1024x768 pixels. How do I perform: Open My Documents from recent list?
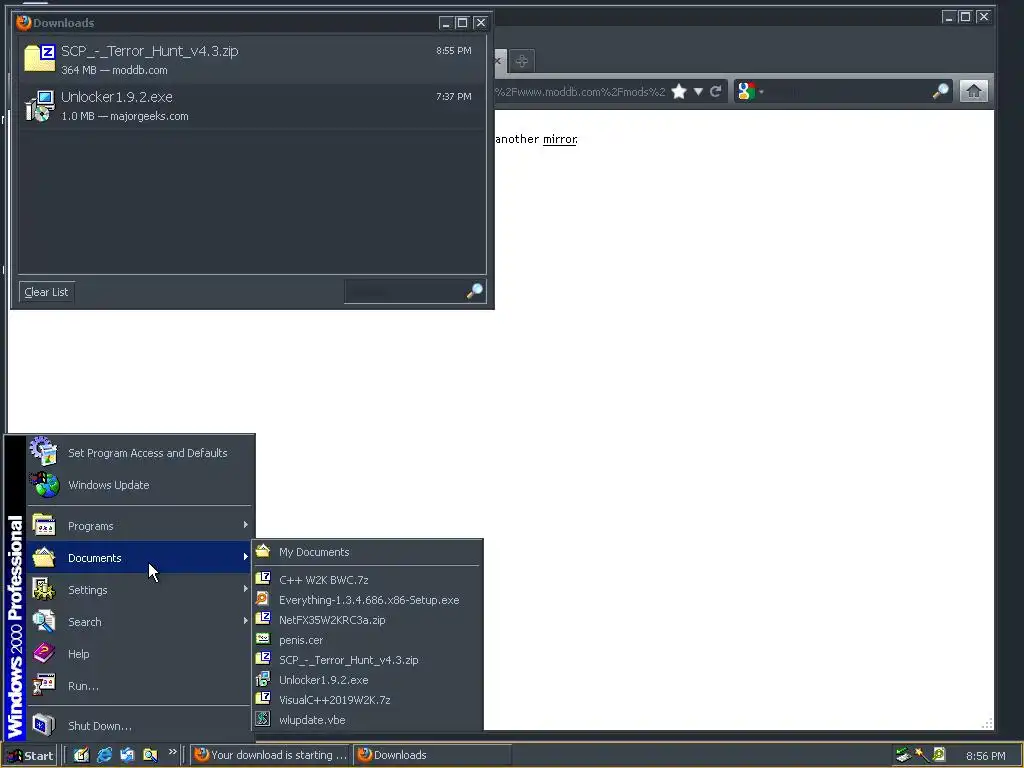(367, 552)
